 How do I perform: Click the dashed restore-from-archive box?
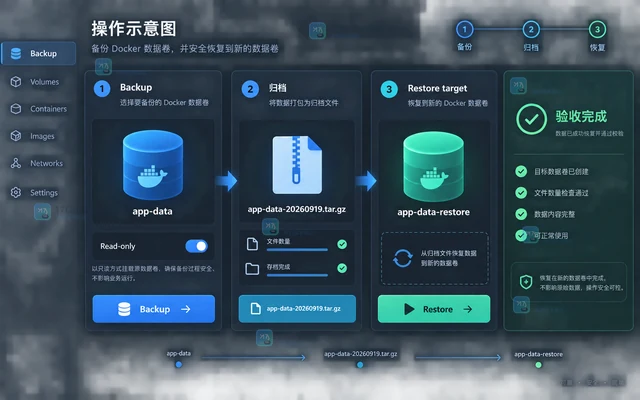[435, 258]
